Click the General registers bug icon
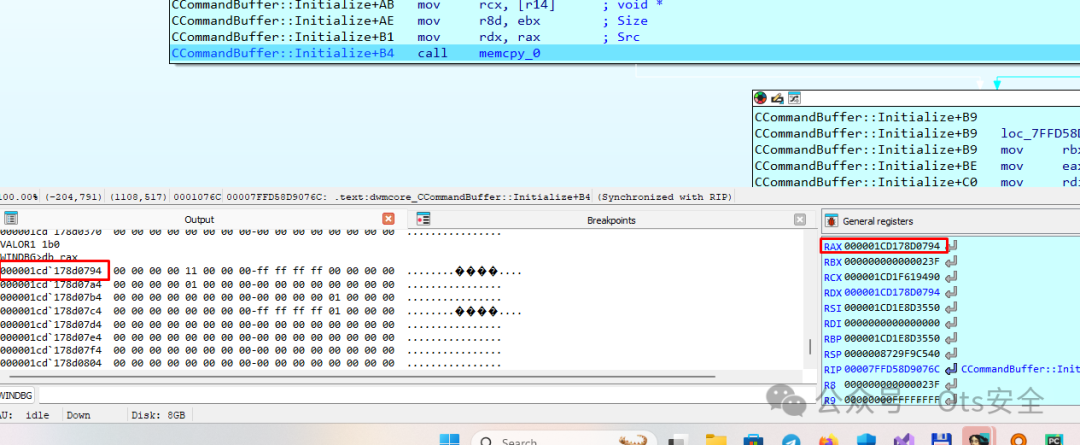The height and width of the screenshot is (445, 1080). click(831, 220)
